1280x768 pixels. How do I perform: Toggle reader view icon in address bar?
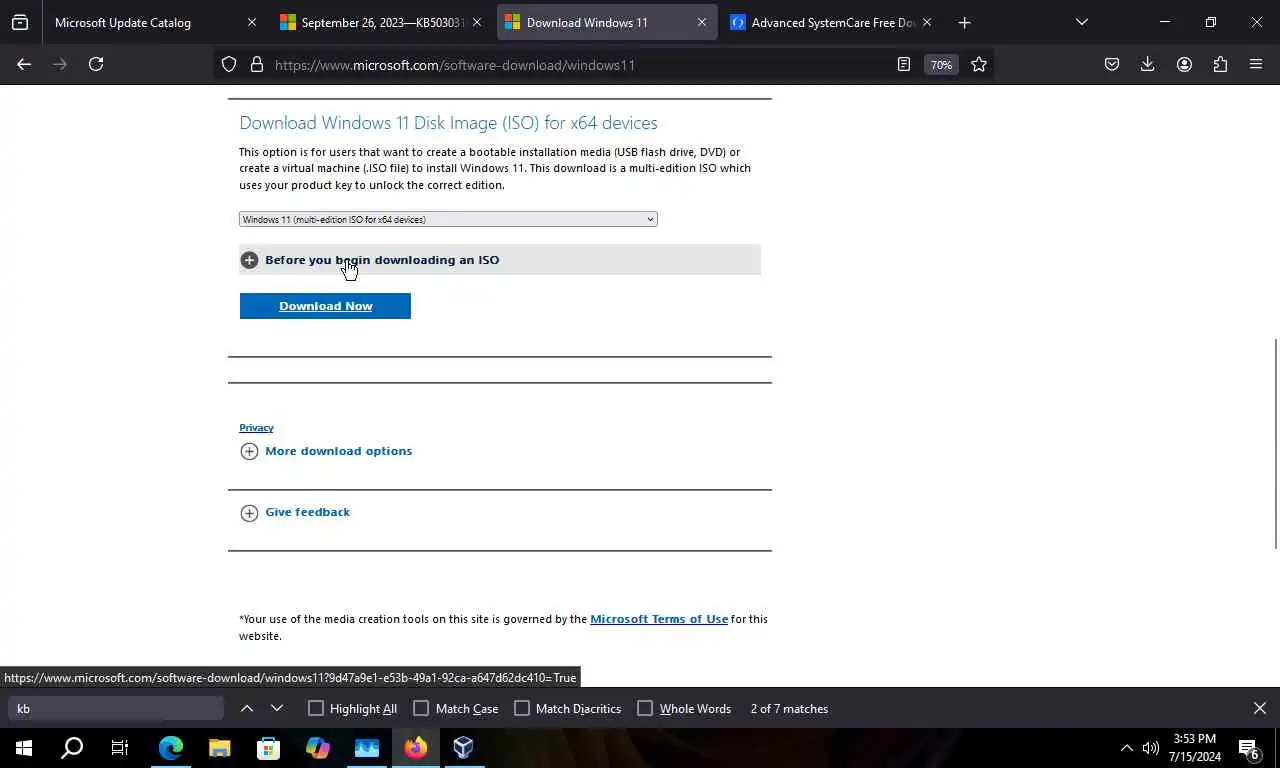click(904, 64)
